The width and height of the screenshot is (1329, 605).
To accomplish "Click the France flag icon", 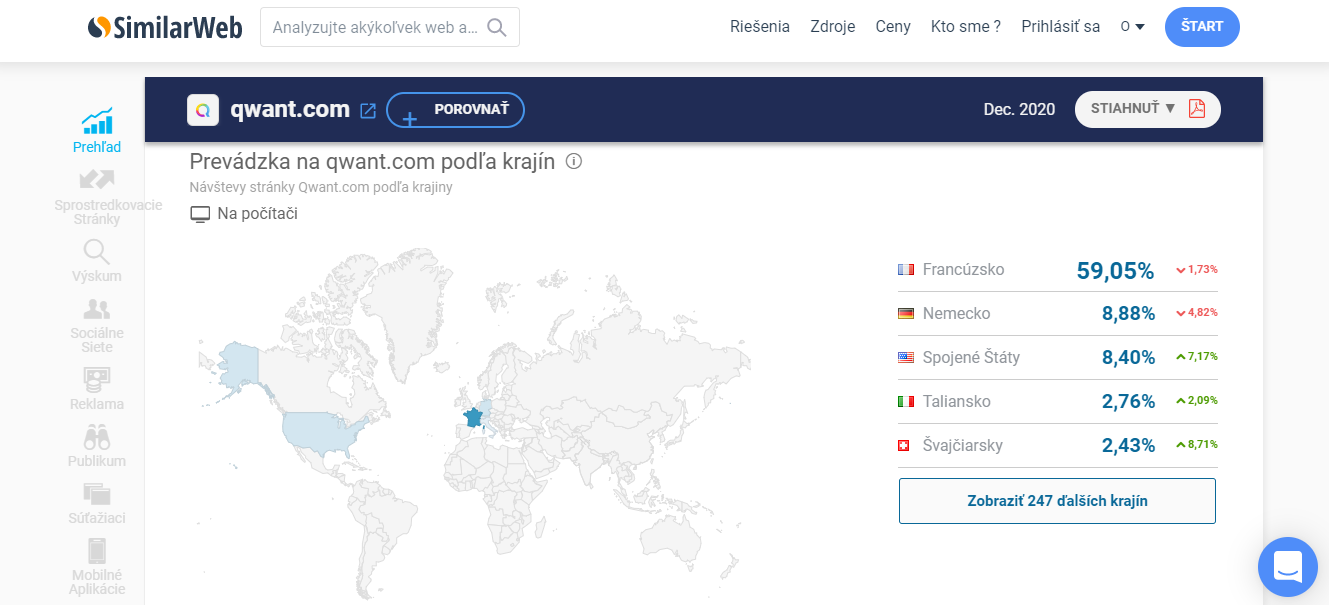I will click(906, 270).
